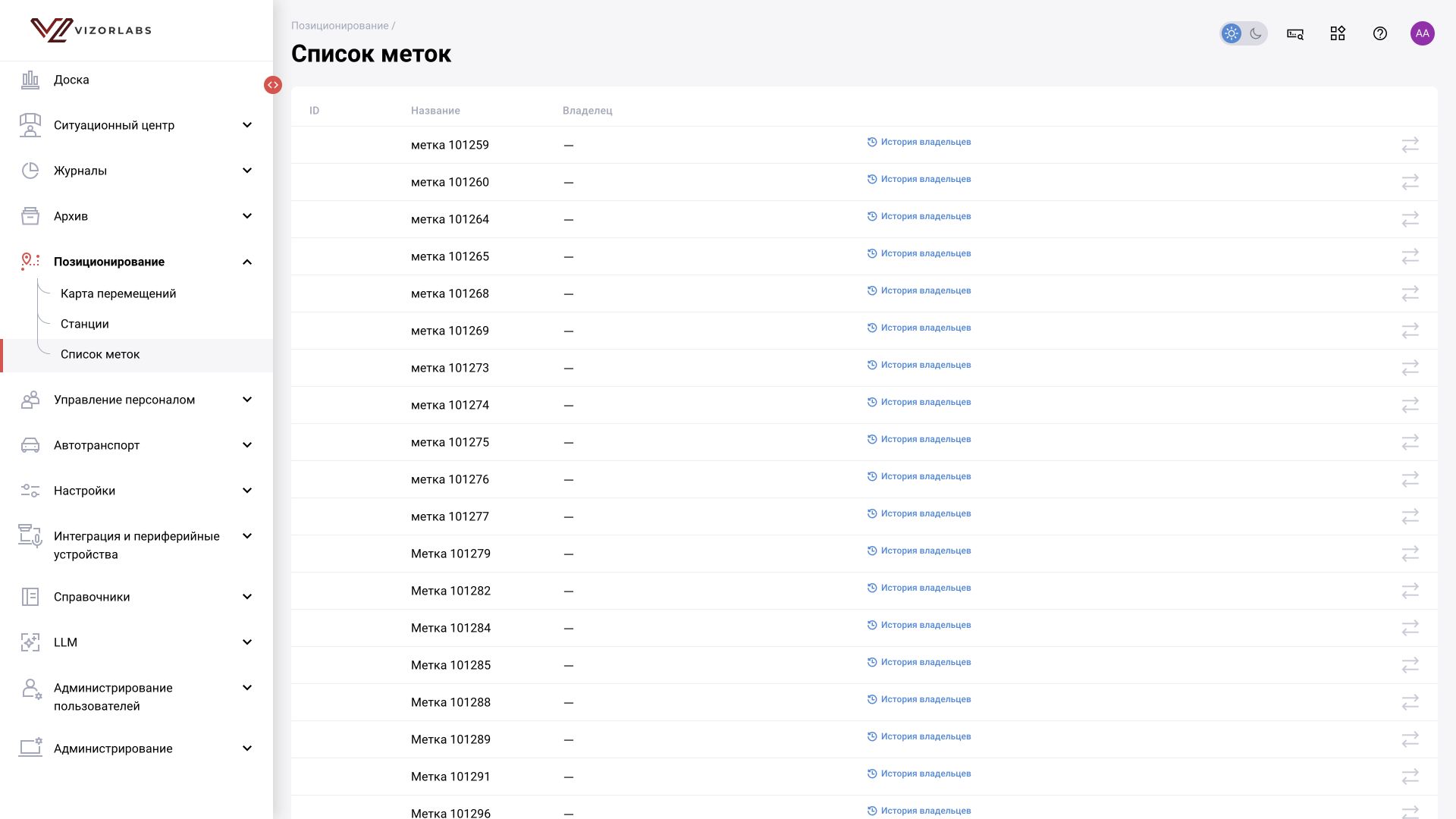Click transfer arrows icon for метка 101260

pos(1410,182)
